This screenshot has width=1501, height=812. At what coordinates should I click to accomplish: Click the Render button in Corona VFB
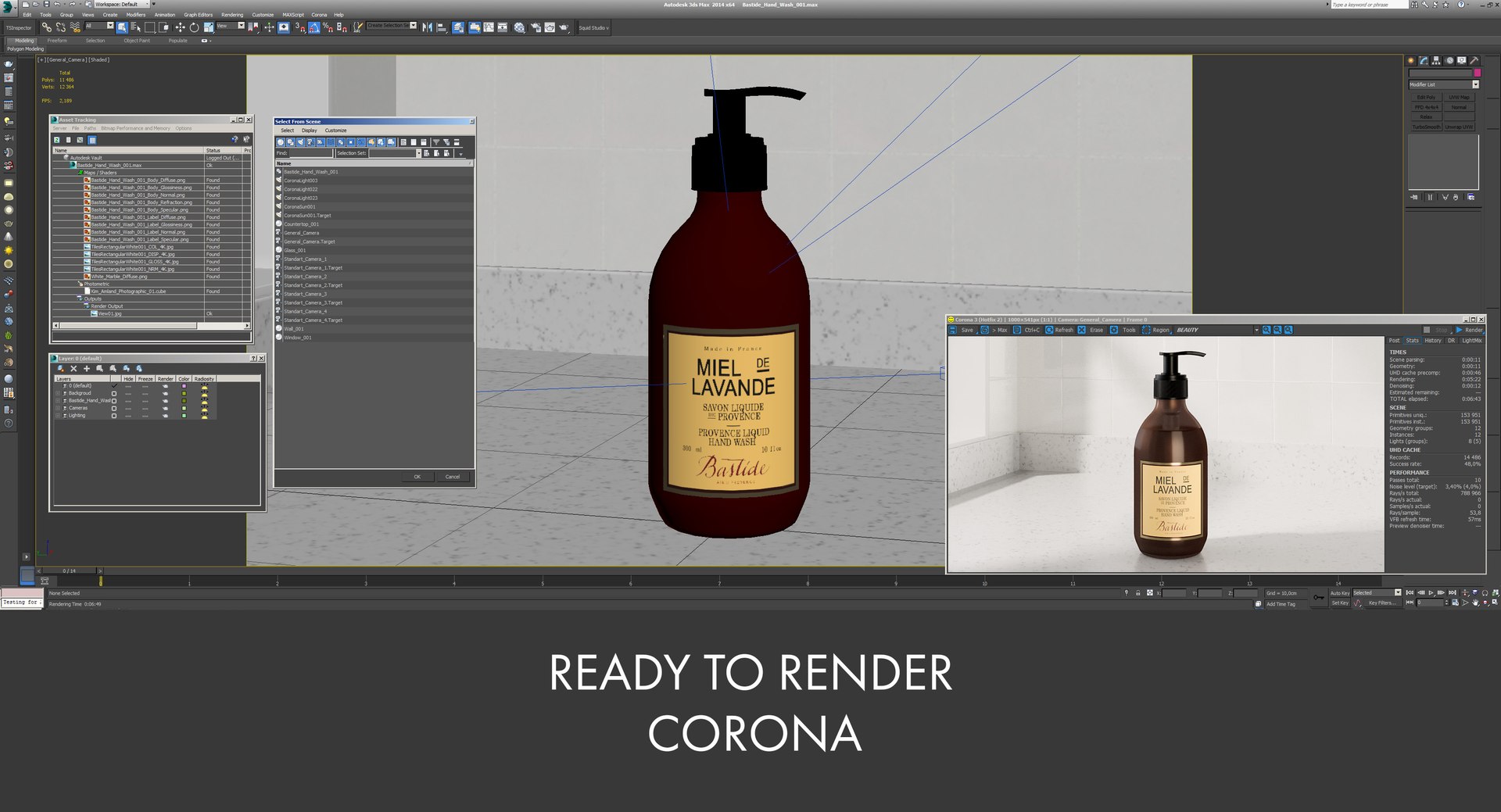click(x=1470, y=330)
